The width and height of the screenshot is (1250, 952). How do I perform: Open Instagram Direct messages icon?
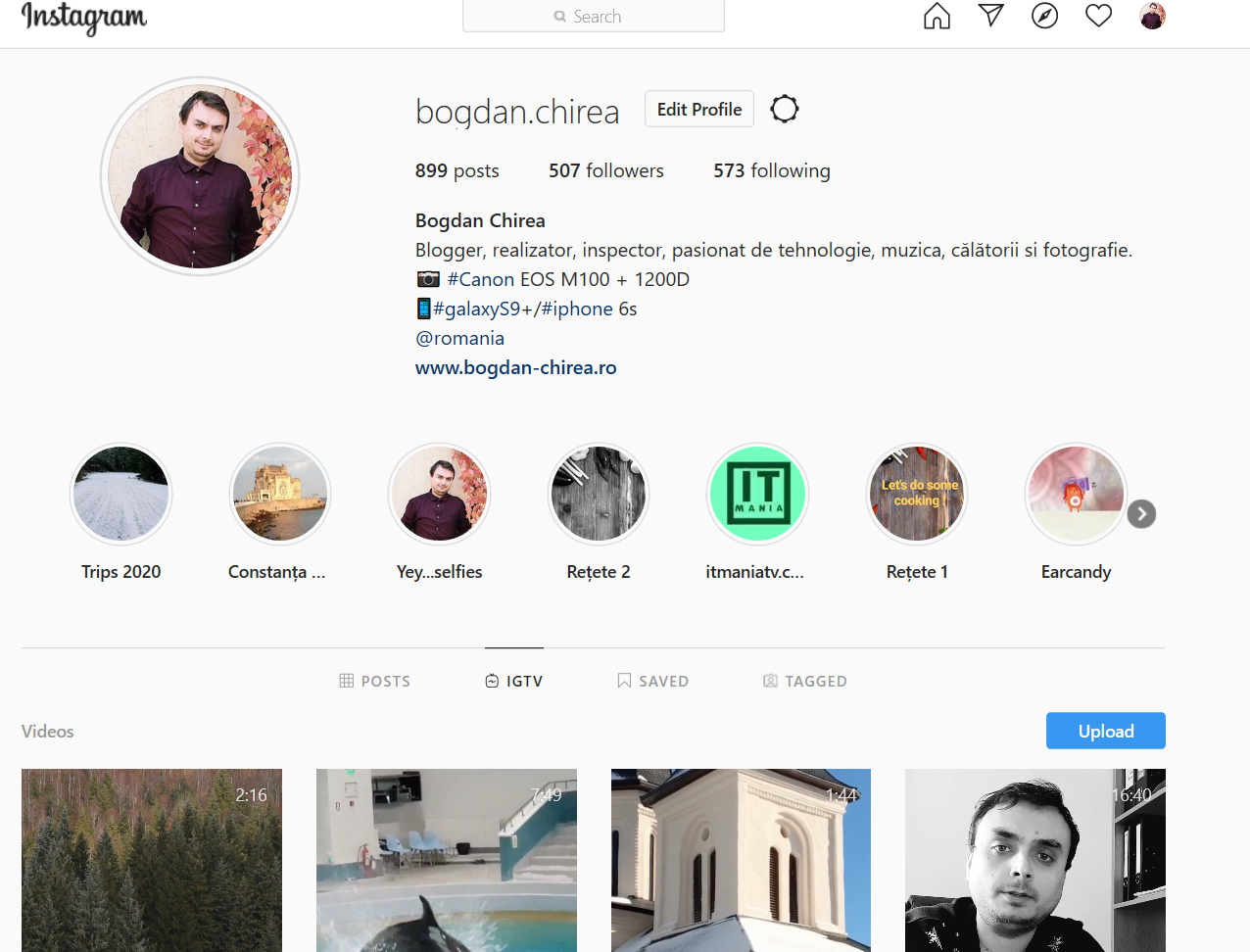coord(990,16)
